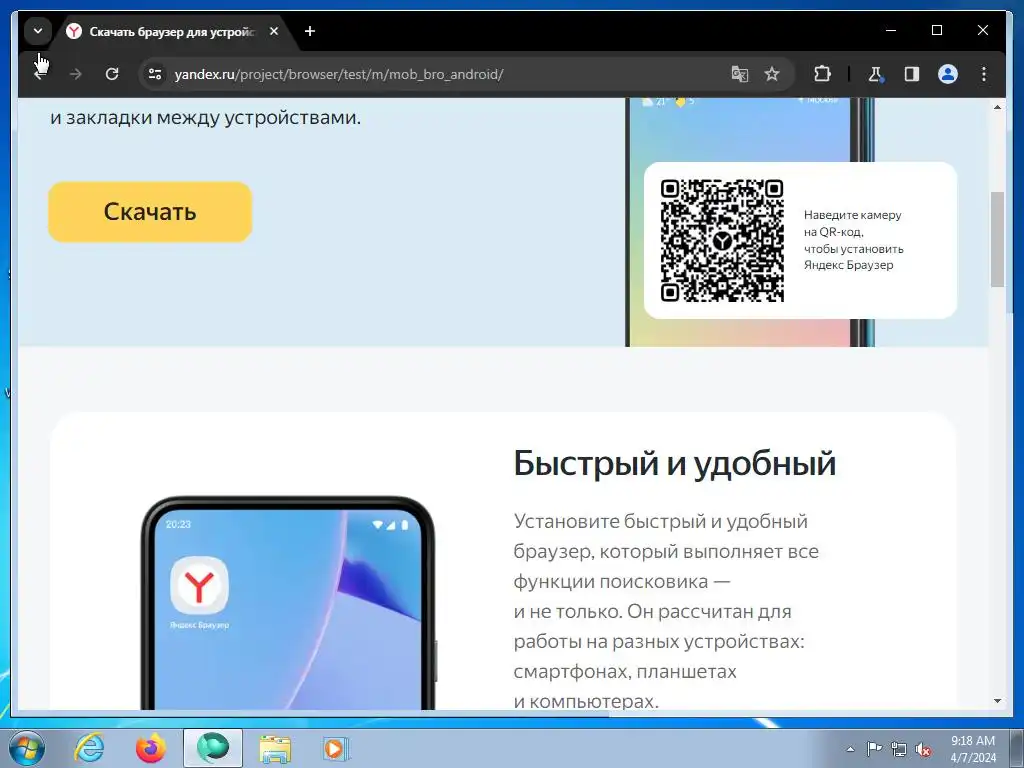The height and width of the screenshot is (768, 1024).
Task: Open Chrome Labs flask icon
Action: pyautogui.click(x=876, y=74)
